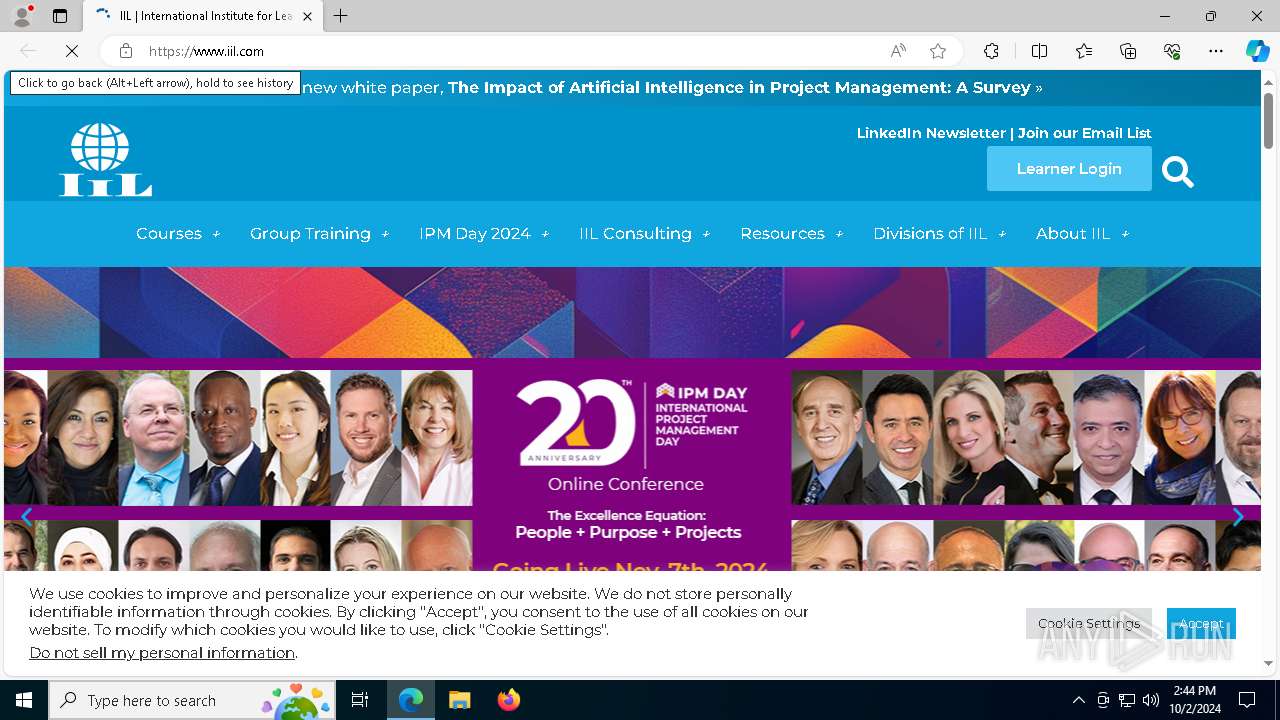
Task: Expand Group Training submenu plus sign
Action: [x=385, y=234]
